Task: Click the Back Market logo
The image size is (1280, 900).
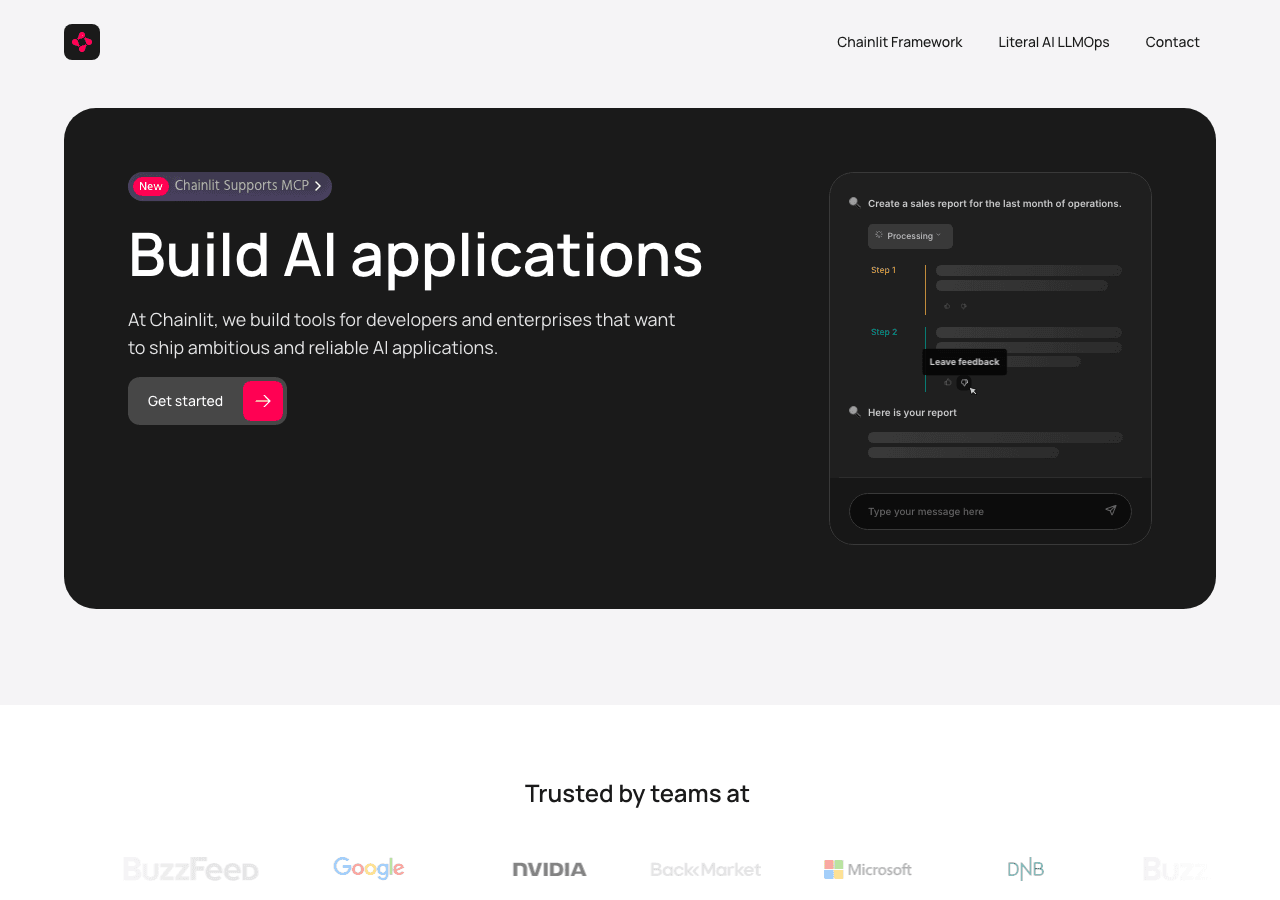Action: click(x=706, y=869)
